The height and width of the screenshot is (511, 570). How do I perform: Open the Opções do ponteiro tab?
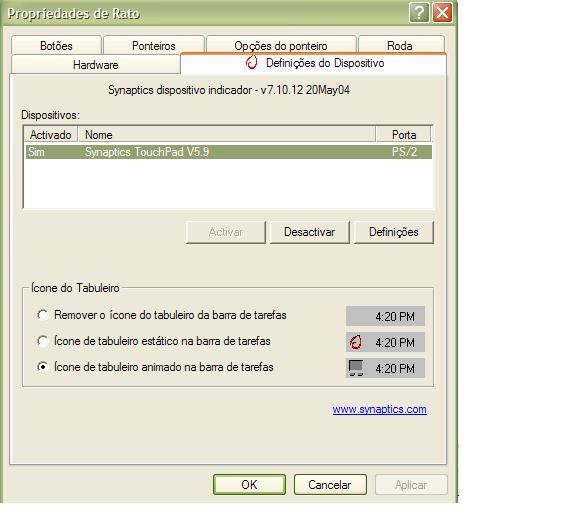pyautogui.click(x=281, y=46)
